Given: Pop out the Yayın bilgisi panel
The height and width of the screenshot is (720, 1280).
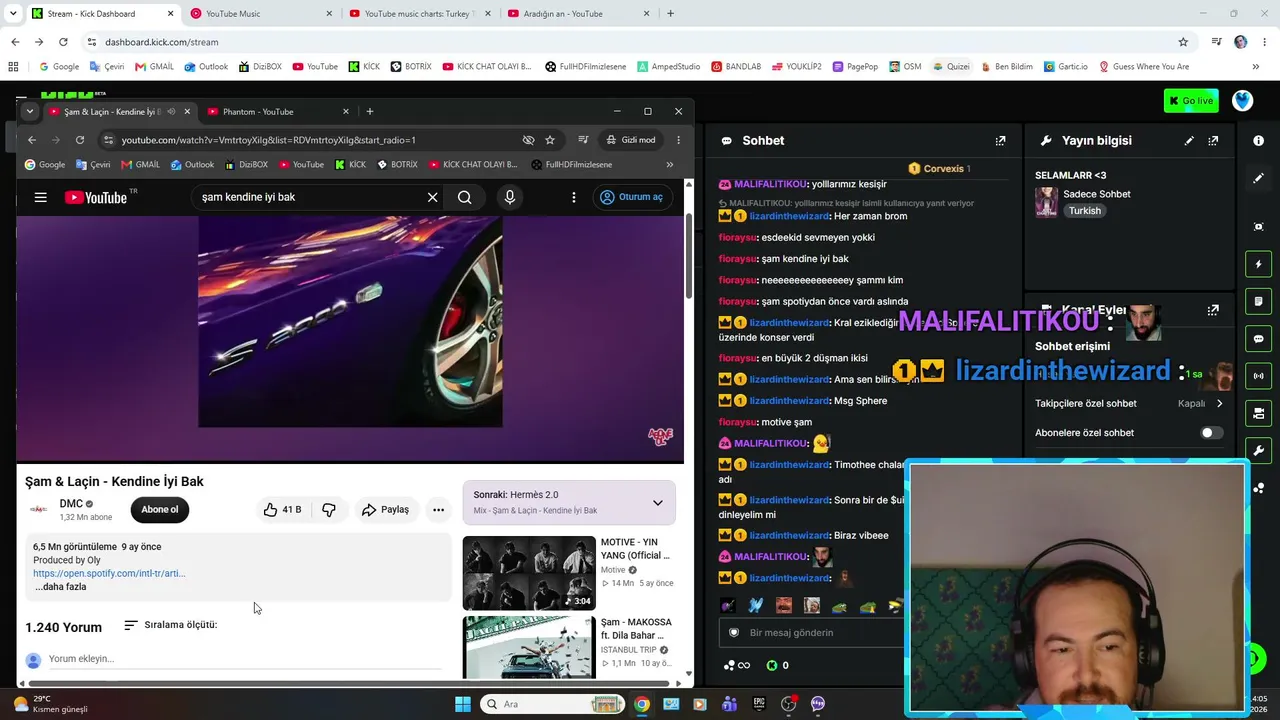Looking at the screenshot, I should [x=1213, y=141].
